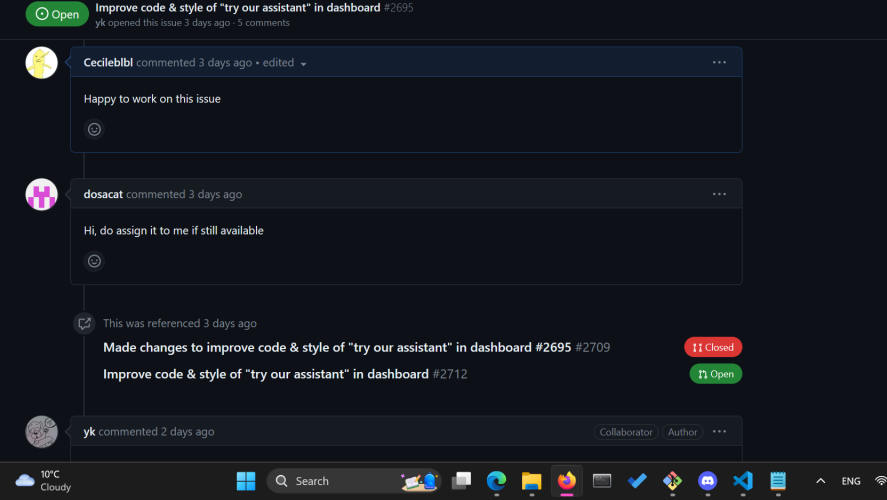Open options menu on yk's comment
Image resolution: width=887 pixels, height=500 pixels.
click(719, 432)
